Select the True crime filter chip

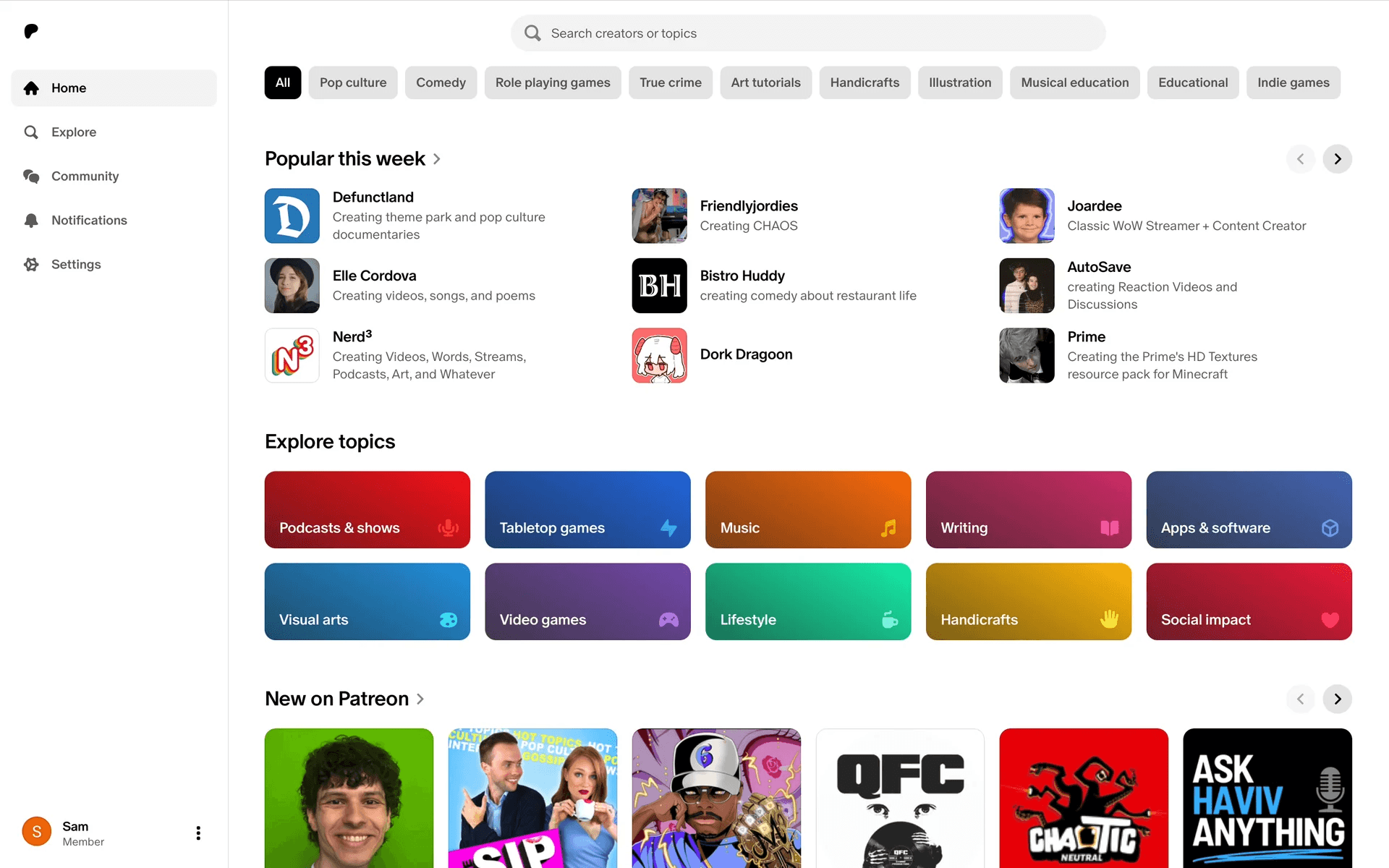pos(670,82)
